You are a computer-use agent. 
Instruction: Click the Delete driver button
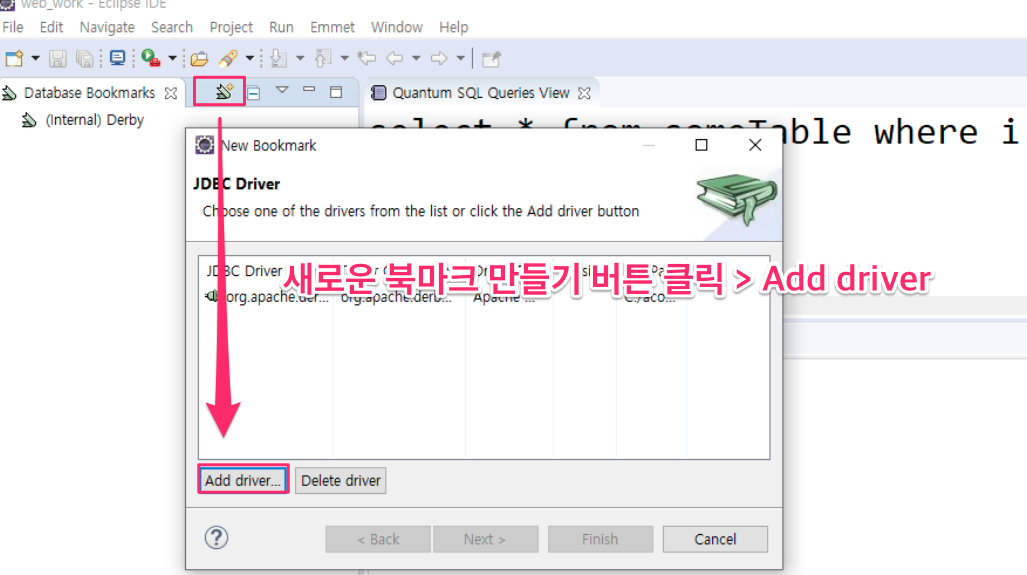coord(341,481)
